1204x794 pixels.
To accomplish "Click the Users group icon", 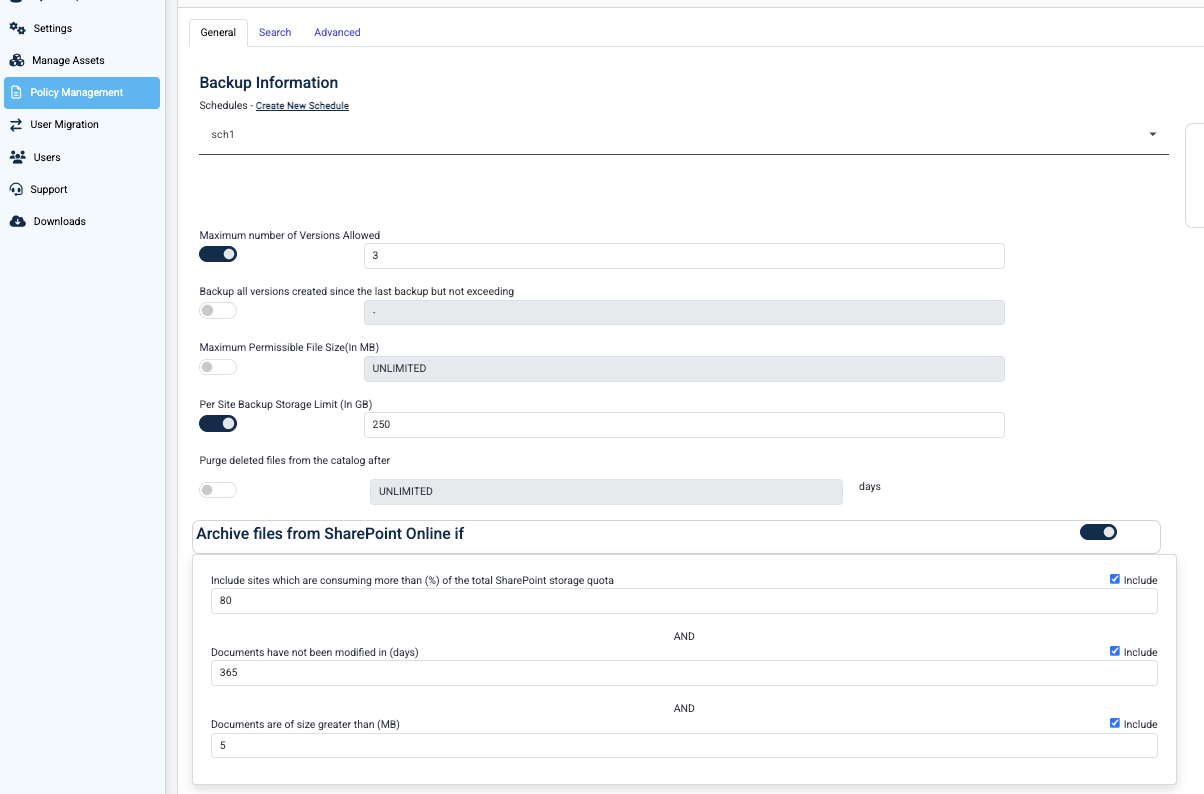I will (17, 157).
